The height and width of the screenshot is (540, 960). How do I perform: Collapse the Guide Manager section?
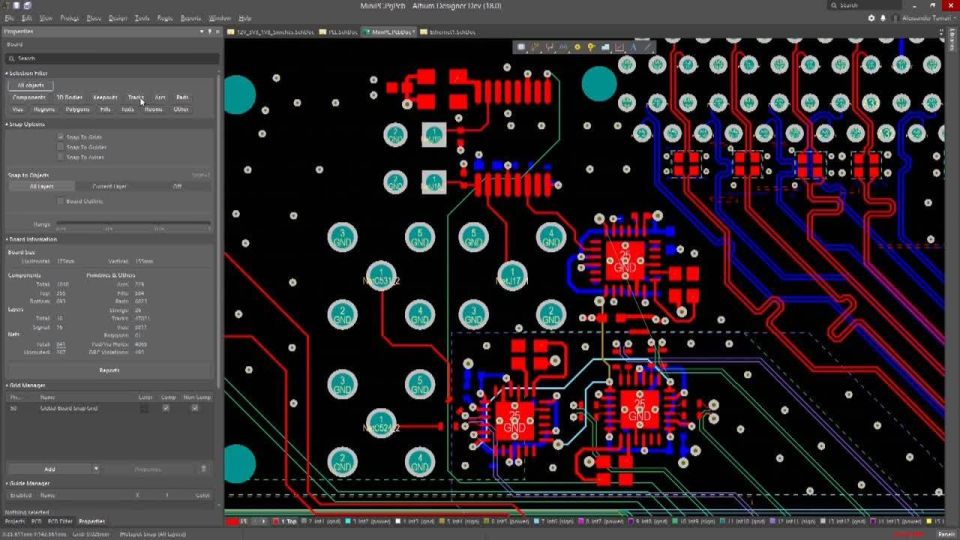pos(7,484)
